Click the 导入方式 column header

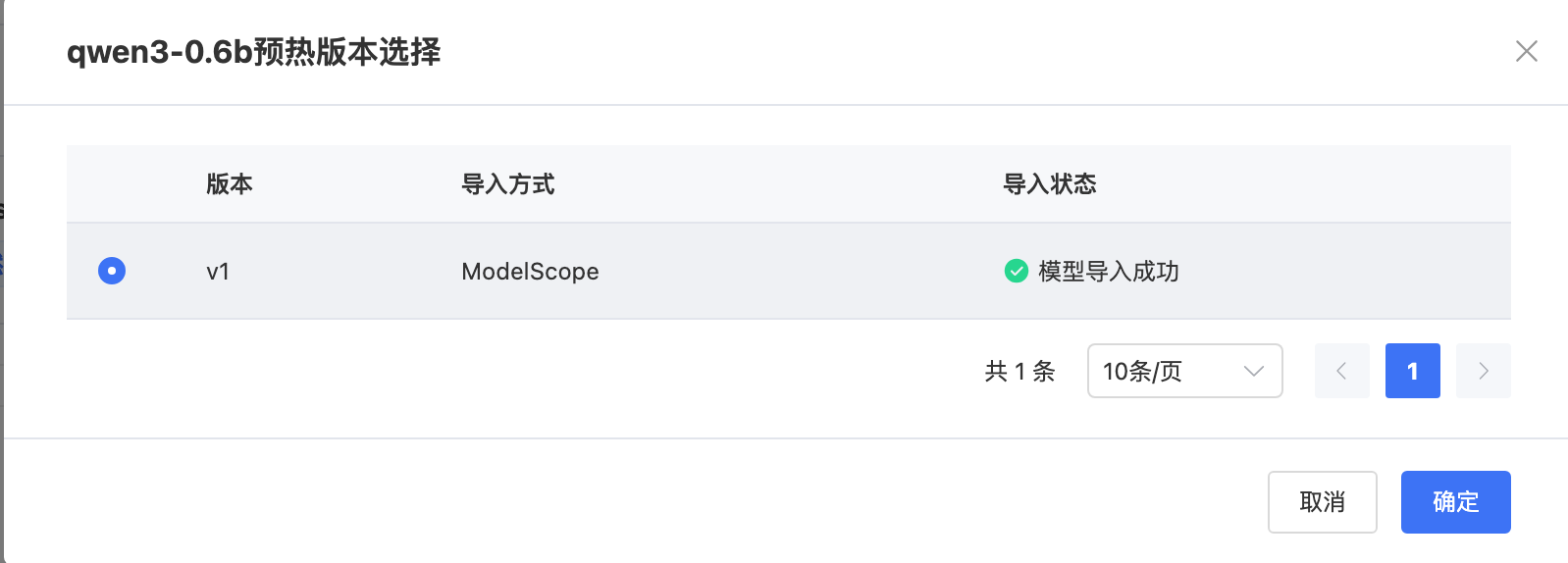[x=508, y=184]
